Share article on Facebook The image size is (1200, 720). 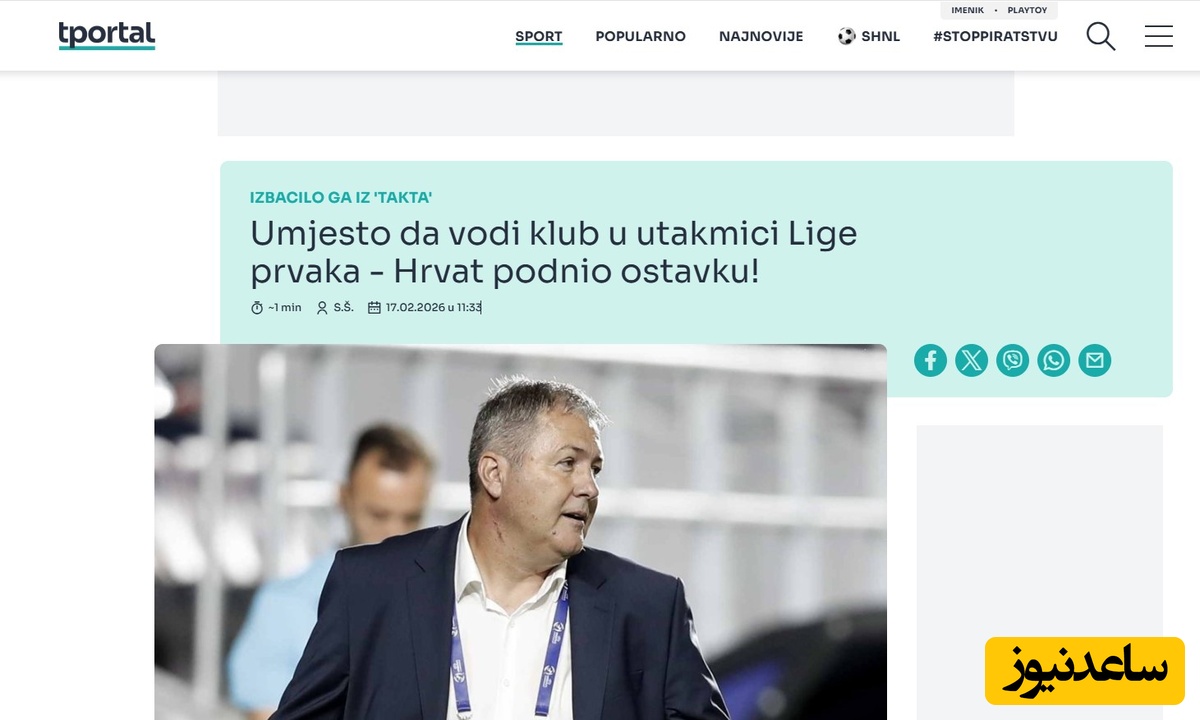point(930,360)
